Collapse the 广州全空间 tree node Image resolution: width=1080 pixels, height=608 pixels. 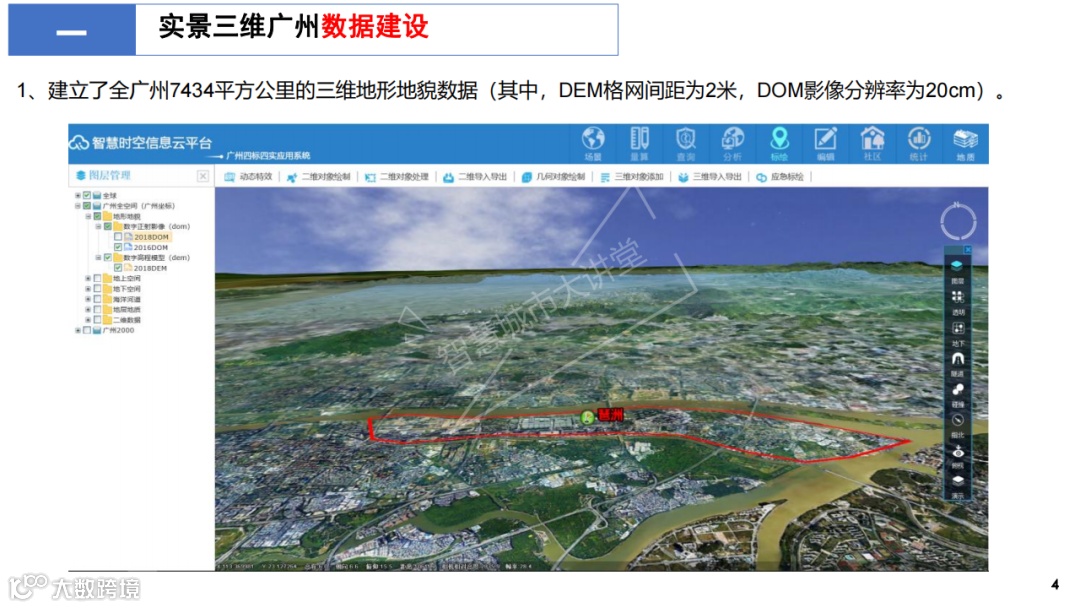click(78, 206)
